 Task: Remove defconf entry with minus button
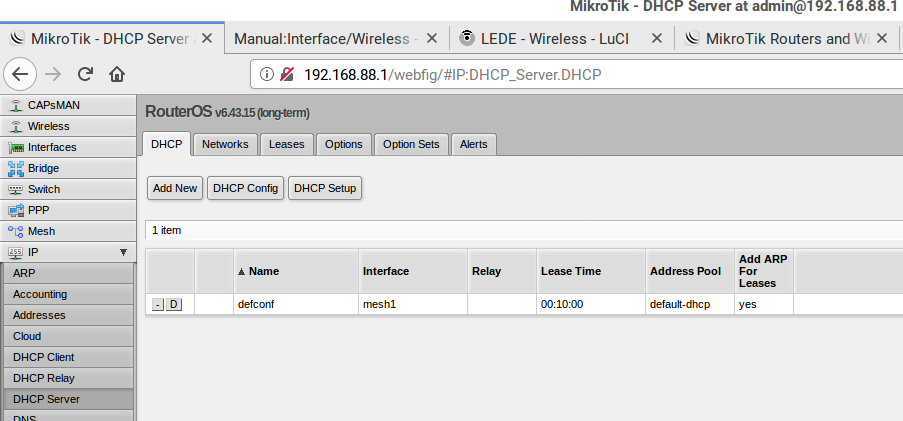tap(158, 305)
